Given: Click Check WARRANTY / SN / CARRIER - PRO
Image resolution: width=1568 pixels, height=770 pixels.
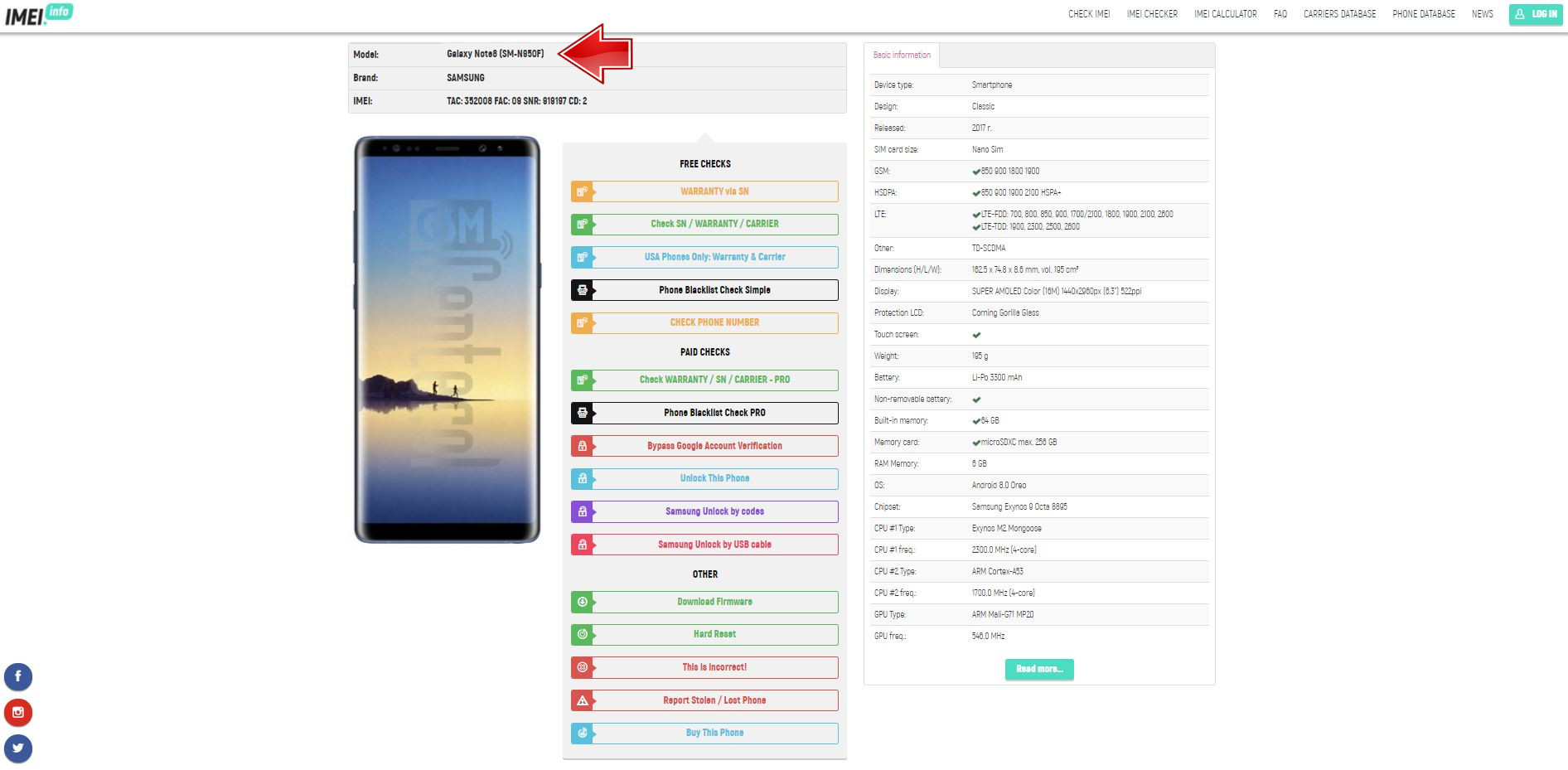Looking at the screenshot, I should (704, 380).
